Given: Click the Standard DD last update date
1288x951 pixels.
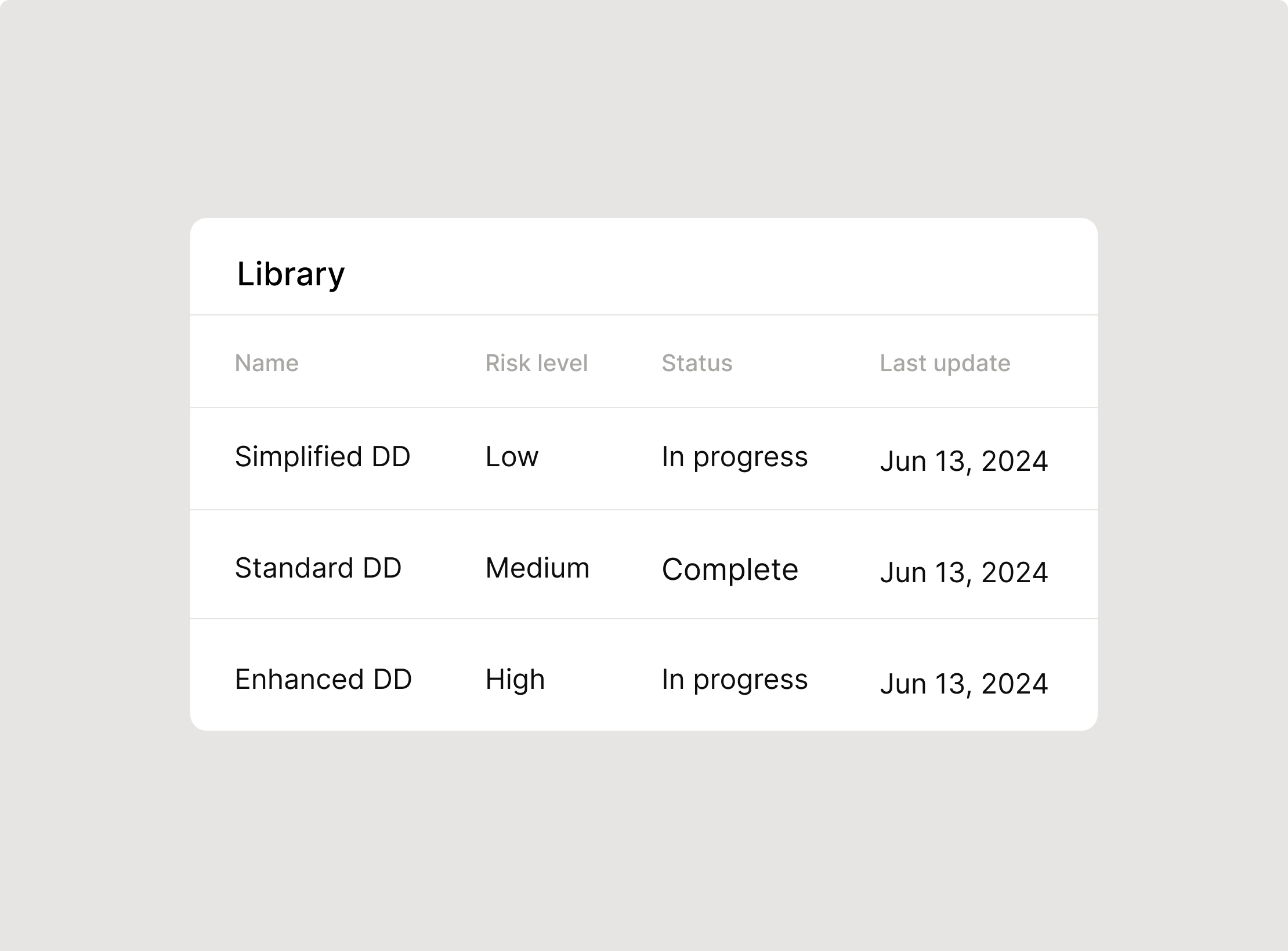Looking at the screenshot, I should [964, 573].
